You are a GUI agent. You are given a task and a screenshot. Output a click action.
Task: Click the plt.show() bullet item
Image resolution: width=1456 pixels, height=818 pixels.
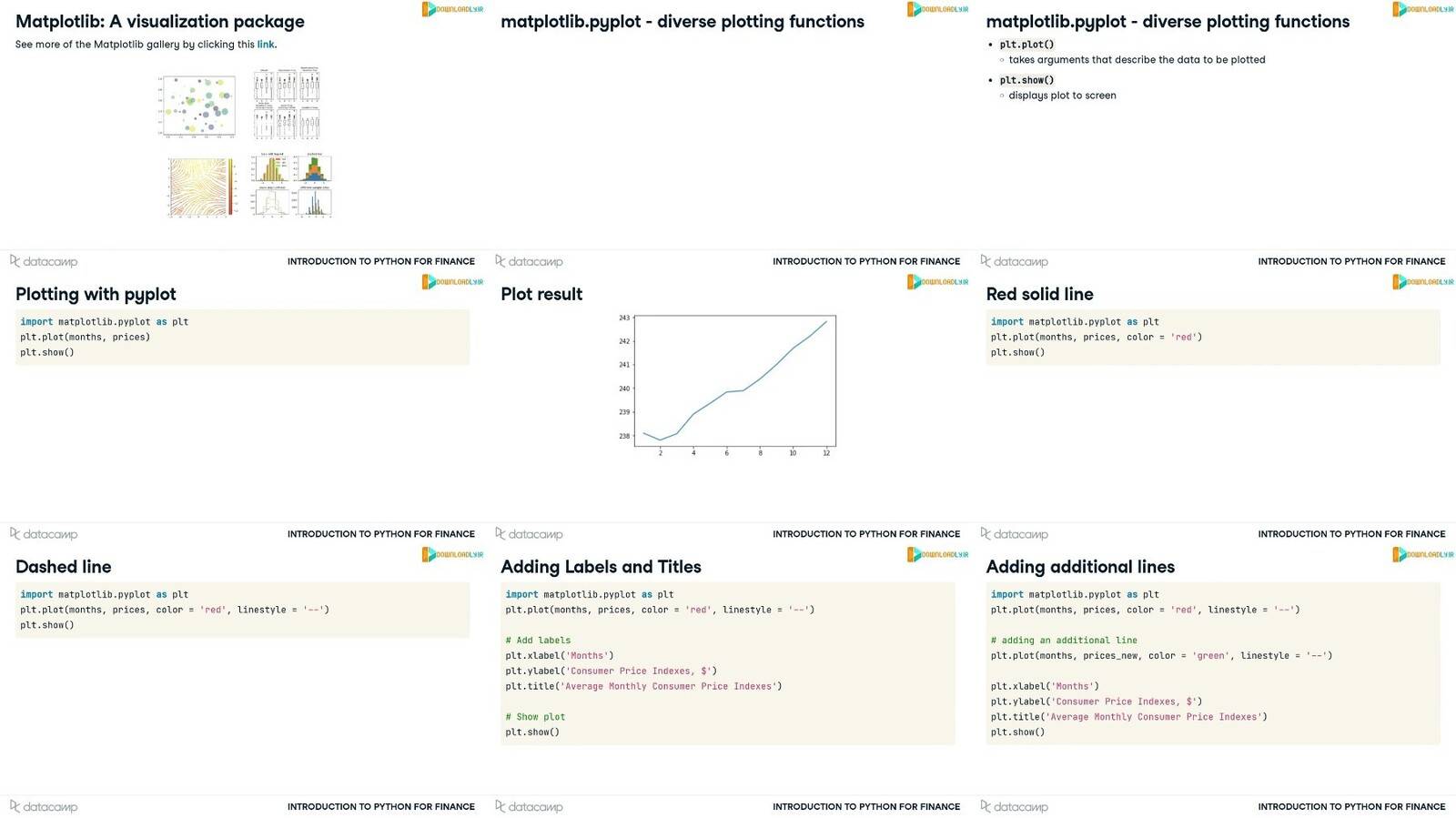pos(1026,80)
